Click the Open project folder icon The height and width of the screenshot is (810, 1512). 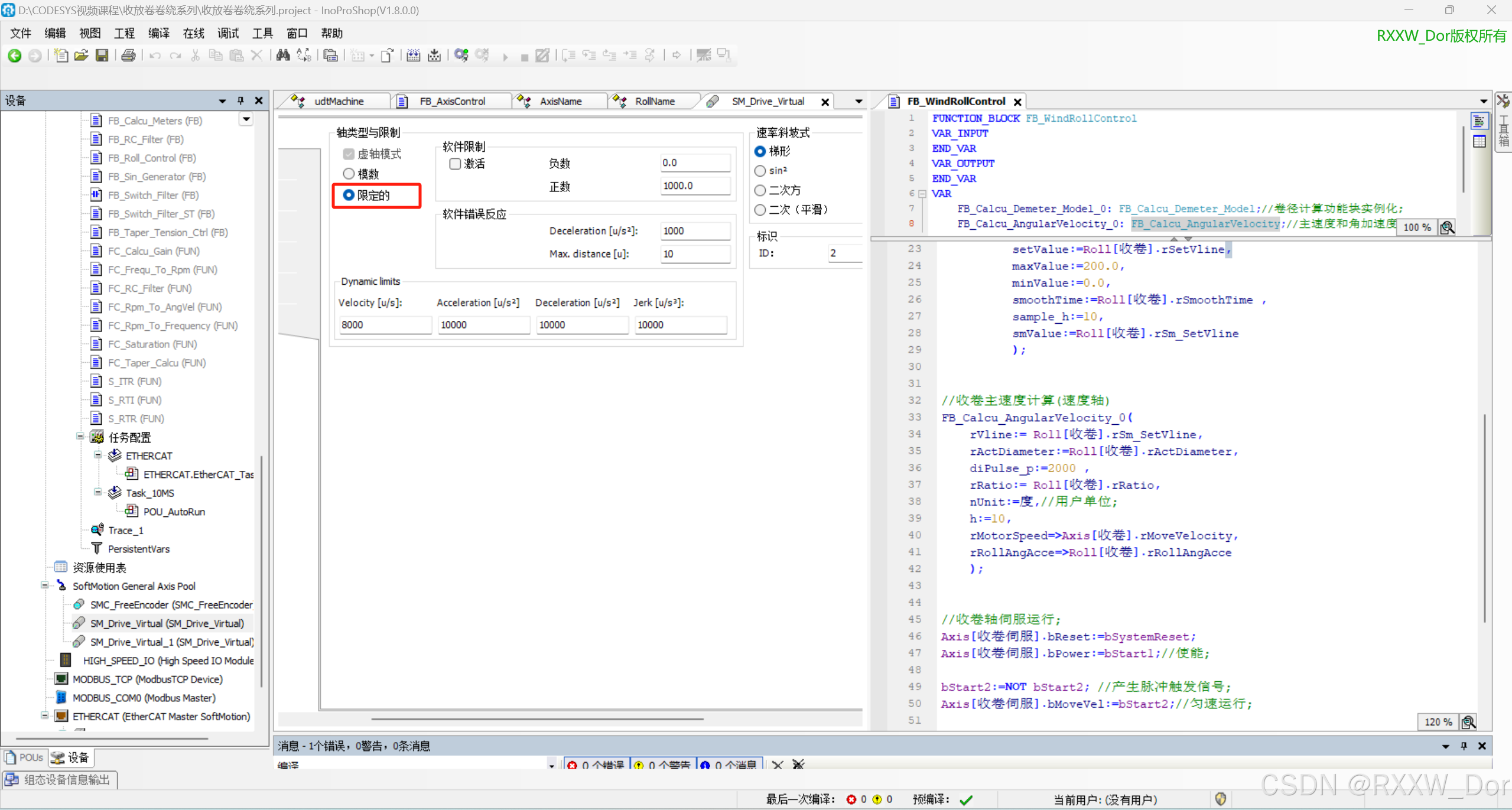pos(82,56)
